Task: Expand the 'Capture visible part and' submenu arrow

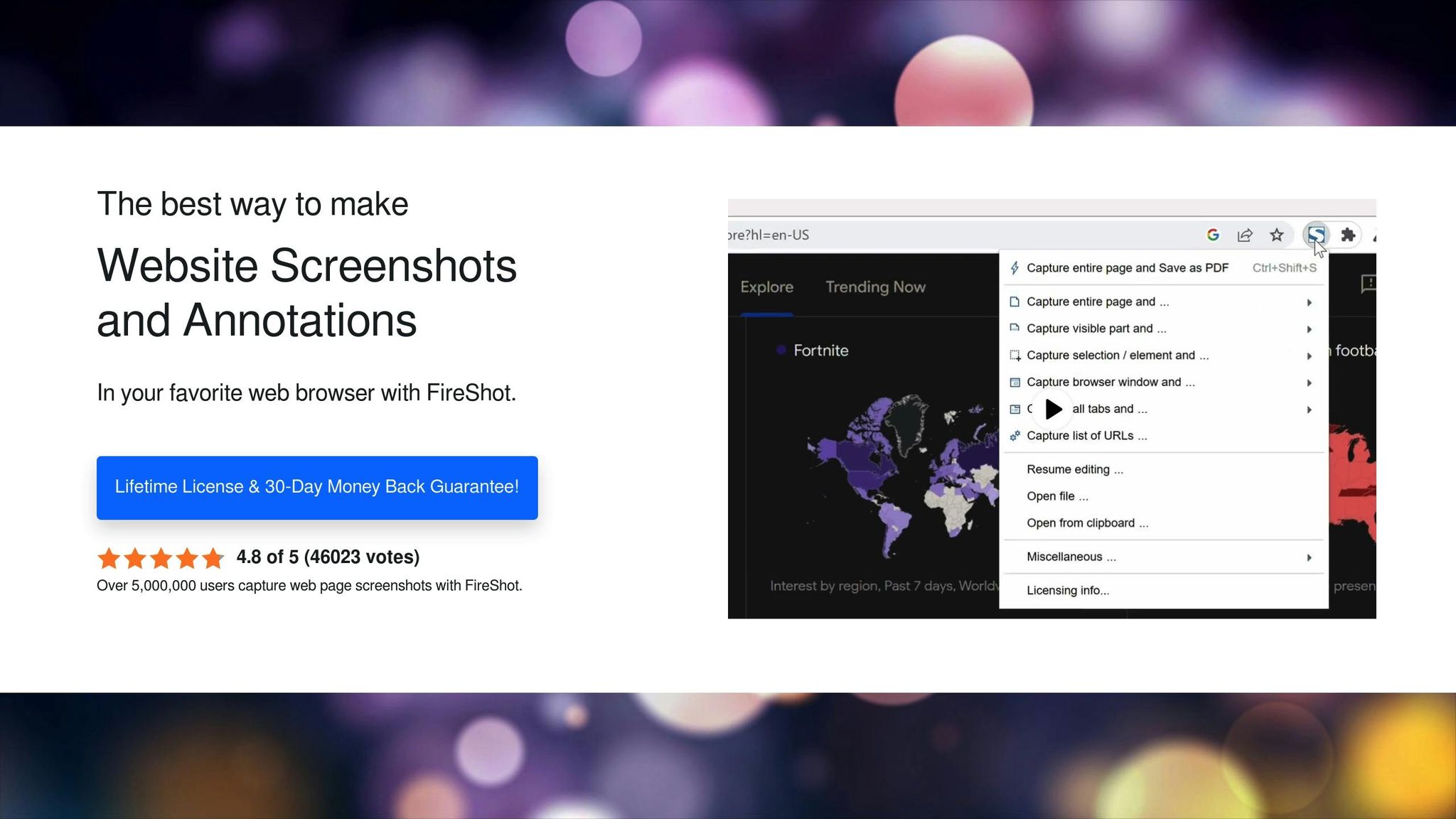Action: click(1309, 329)
